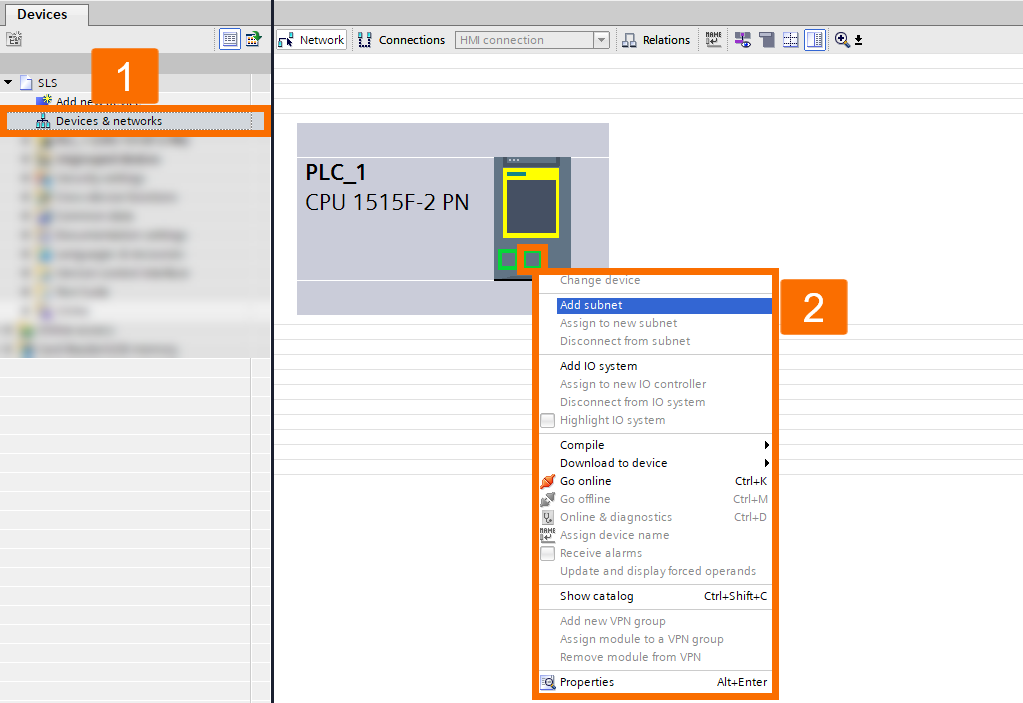The height and width of the screenshot is (703, 1023).
Task: Select the Connections tool in toolbar
Action: (402, 40)
